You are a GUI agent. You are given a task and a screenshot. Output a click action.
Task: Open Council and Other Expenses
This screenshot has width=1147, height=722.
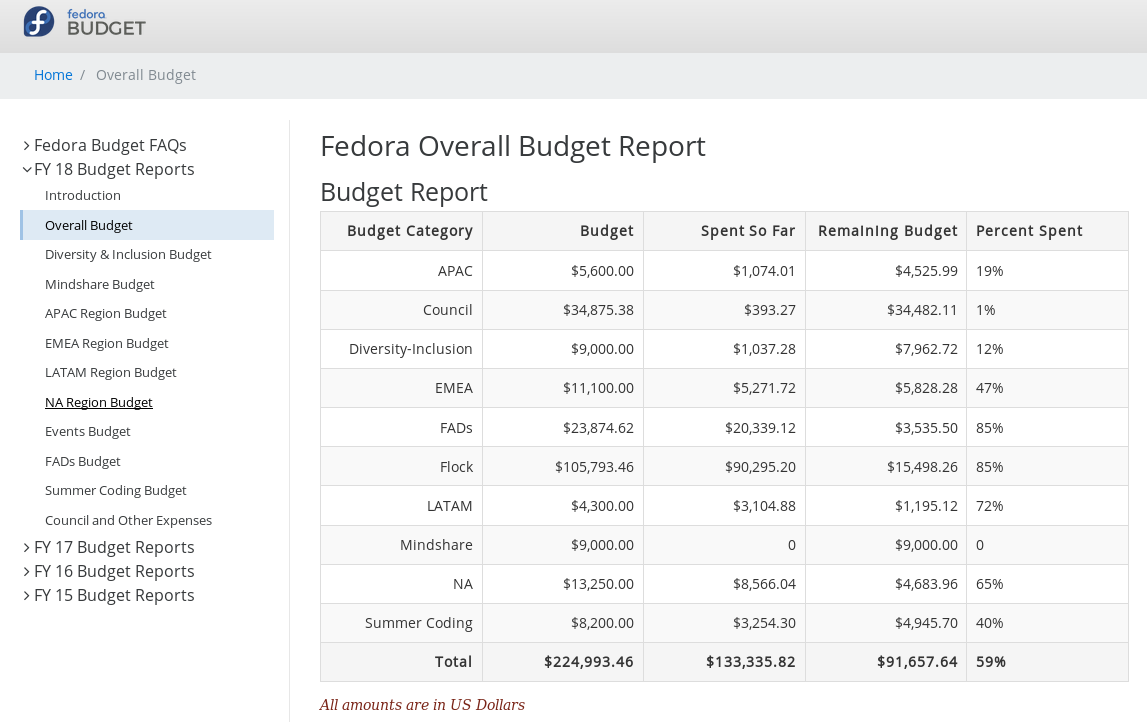click(x=128, y=520)
